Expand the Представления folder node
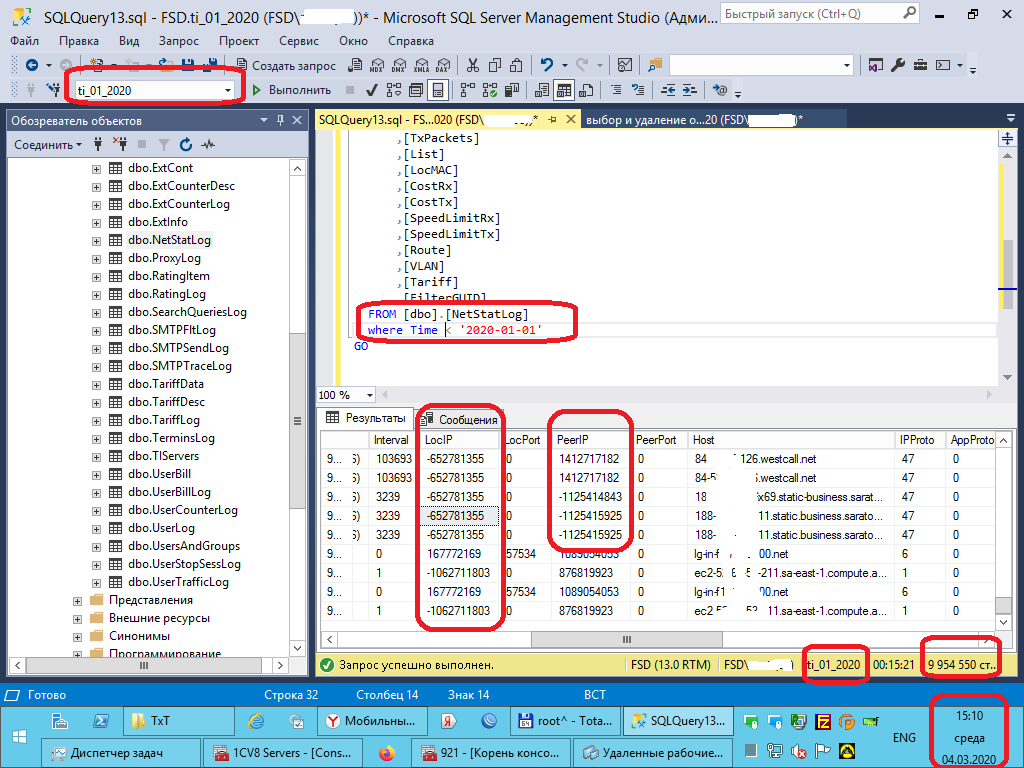The height and width of the screenshot is (768, 1024). pyautogui.click(x=77, y=601)
